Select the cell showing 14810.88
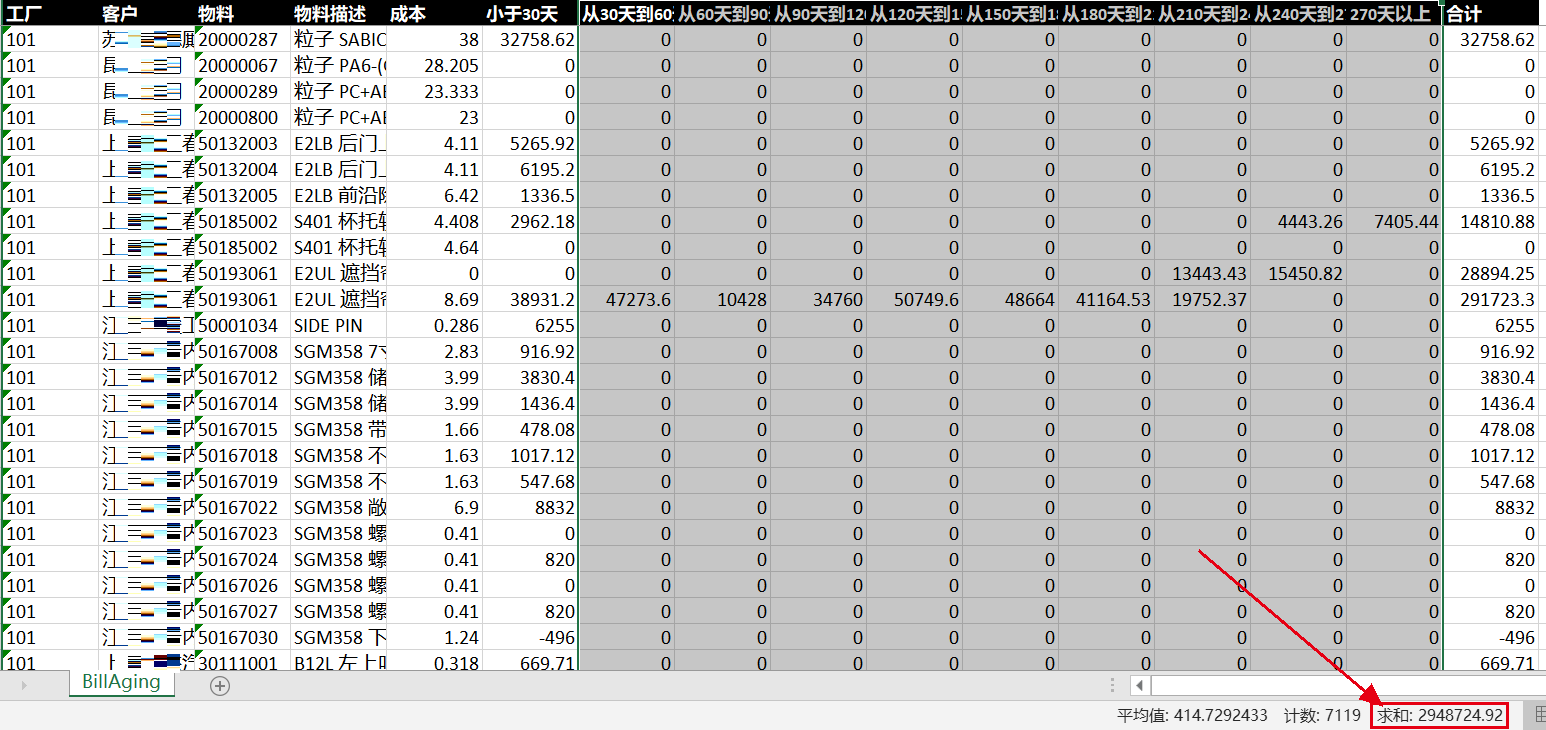Image resolution: width=1546 pixels, height=730 pixels. click(x=1493, y=221)
